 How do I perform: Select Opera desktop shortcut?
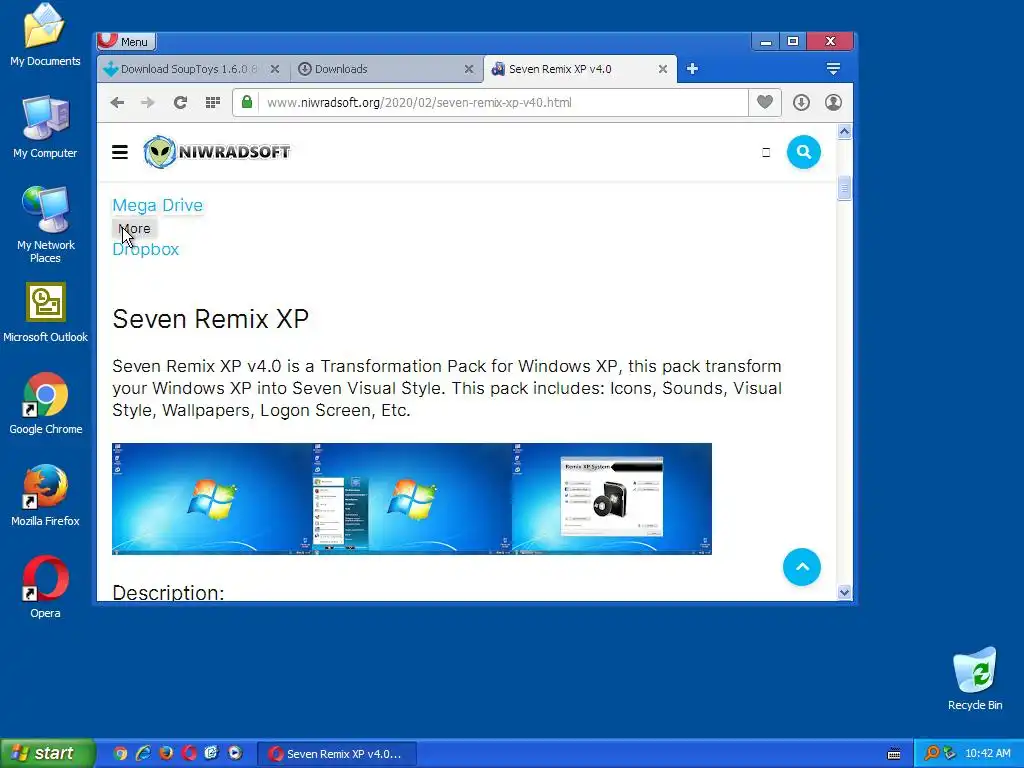pyautogui.click(x=45, y=587)
